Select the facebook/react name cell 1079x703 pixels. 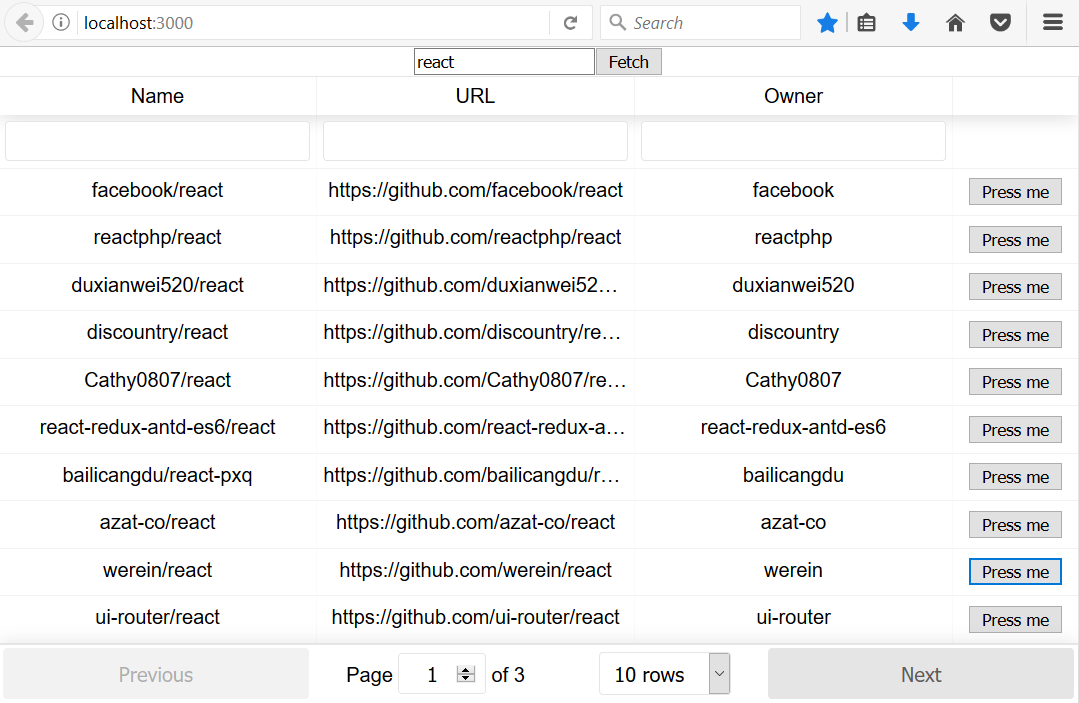click(158, 191)
